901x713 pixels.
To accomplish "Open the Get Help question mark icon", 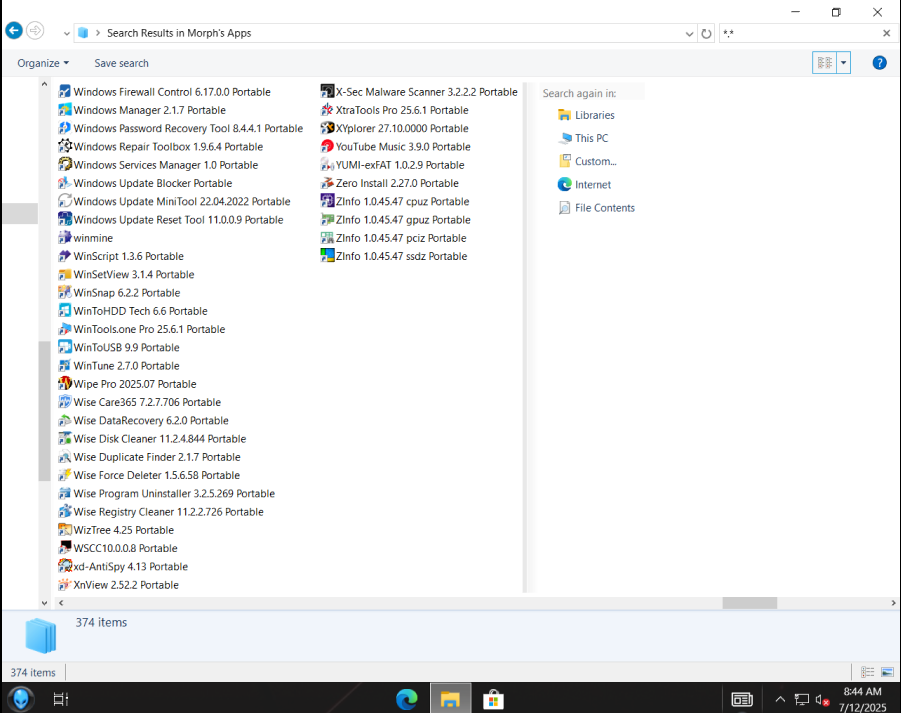I will pyautogui.click(x=879, y=63).
